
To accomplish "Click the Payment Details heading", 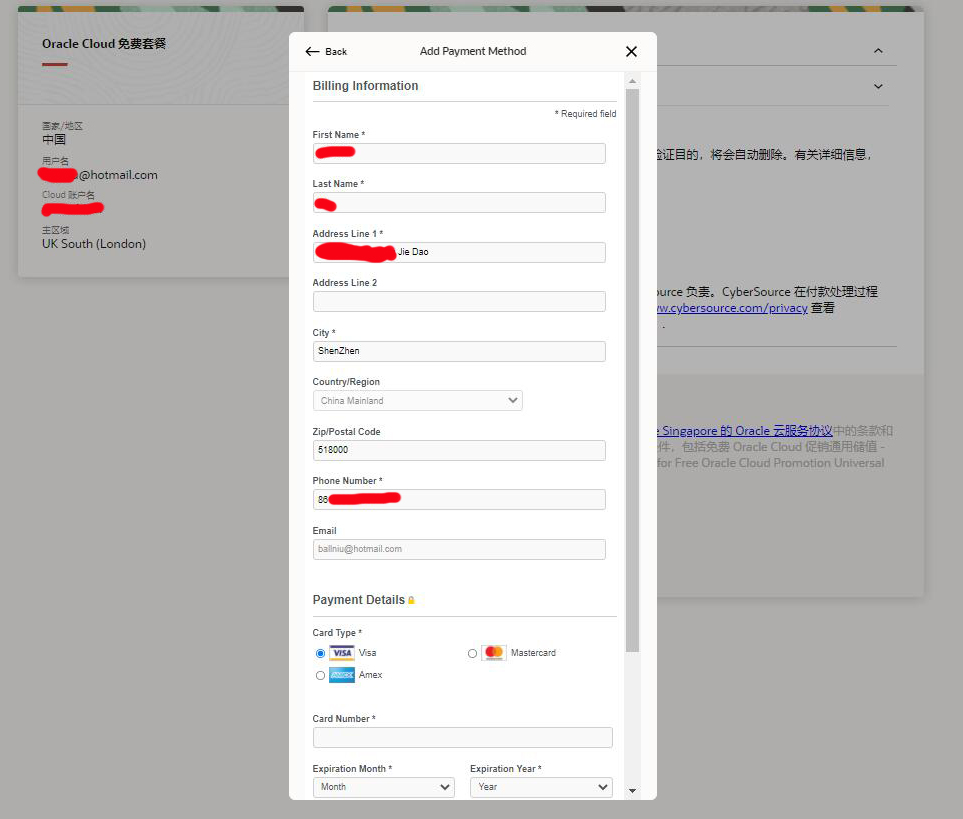I will point(359,600).
